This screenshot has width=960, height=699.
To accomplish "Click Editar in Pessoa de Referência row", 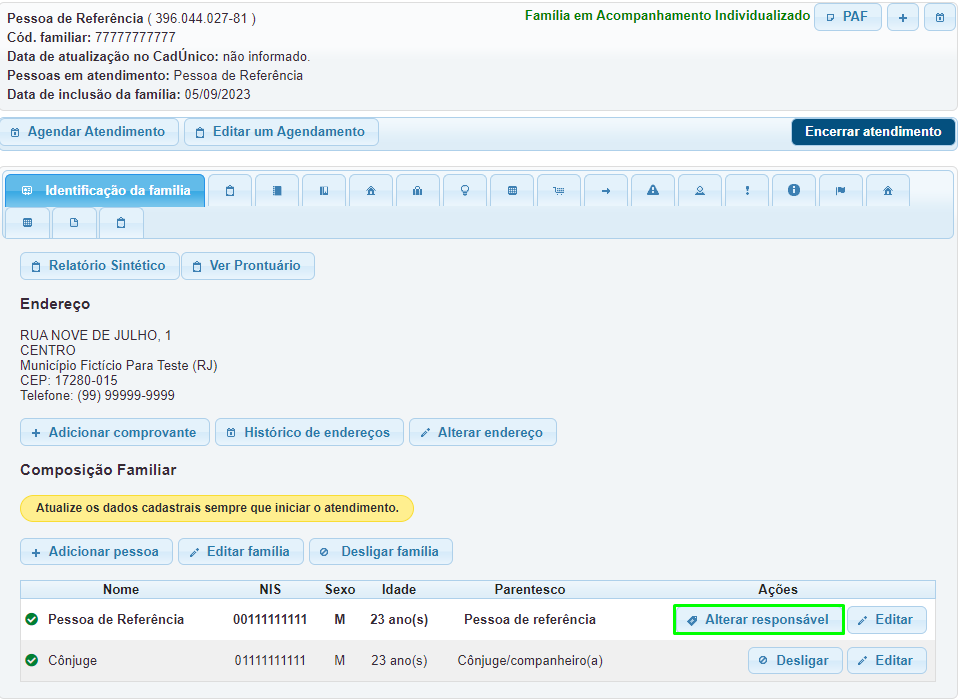I will click(887, 619).
